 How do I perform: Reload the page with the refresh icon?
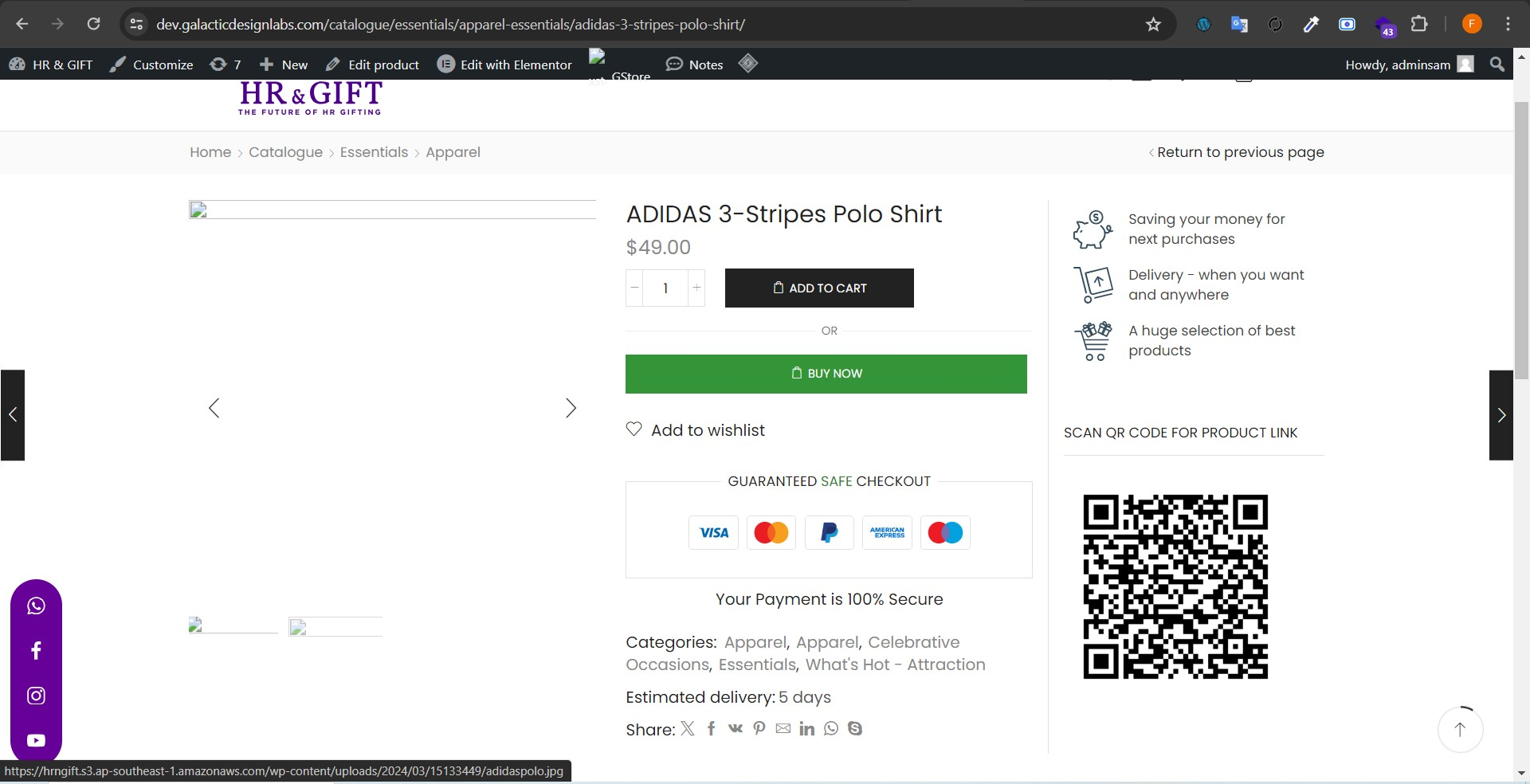pyautogui.click(x=94, y=24)
